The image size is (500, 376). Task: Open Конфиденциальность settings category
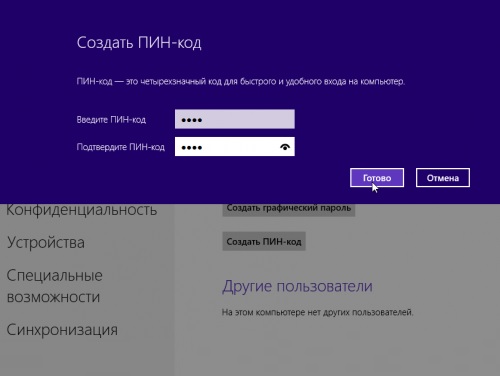(x=82, y=210)
